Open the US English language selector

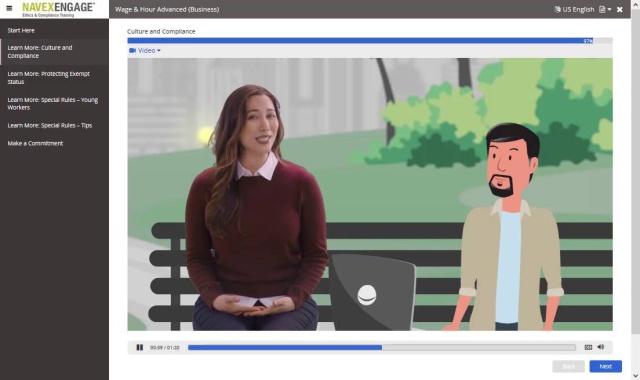(x=574, y=9)
